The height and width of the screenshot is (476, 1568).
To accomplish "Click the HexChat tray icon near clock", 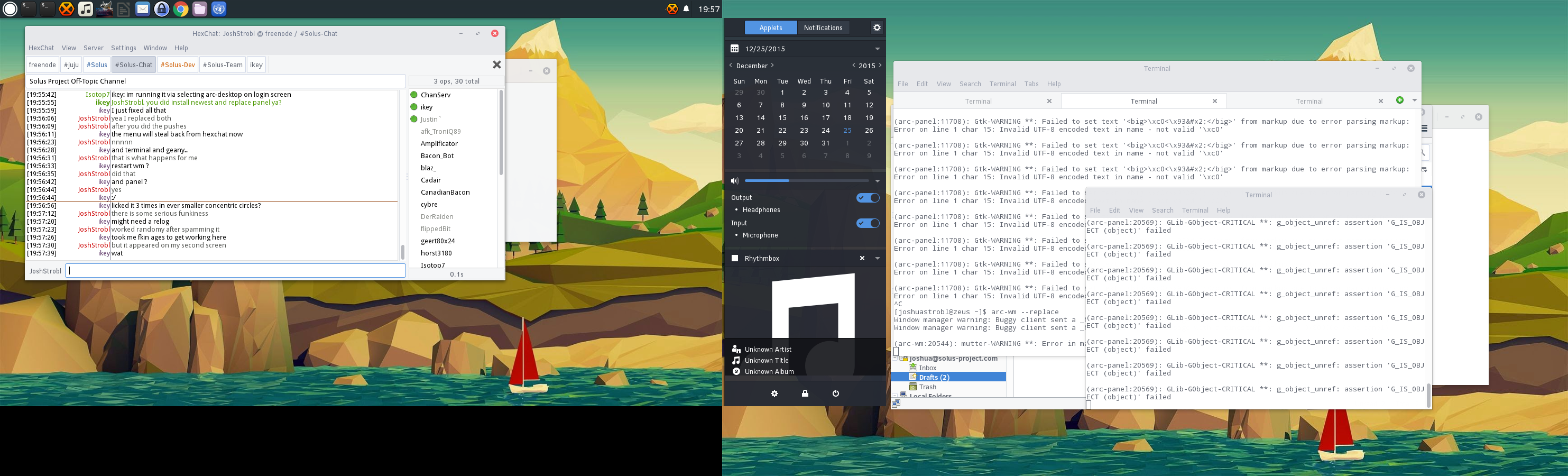I will point(672,9).
